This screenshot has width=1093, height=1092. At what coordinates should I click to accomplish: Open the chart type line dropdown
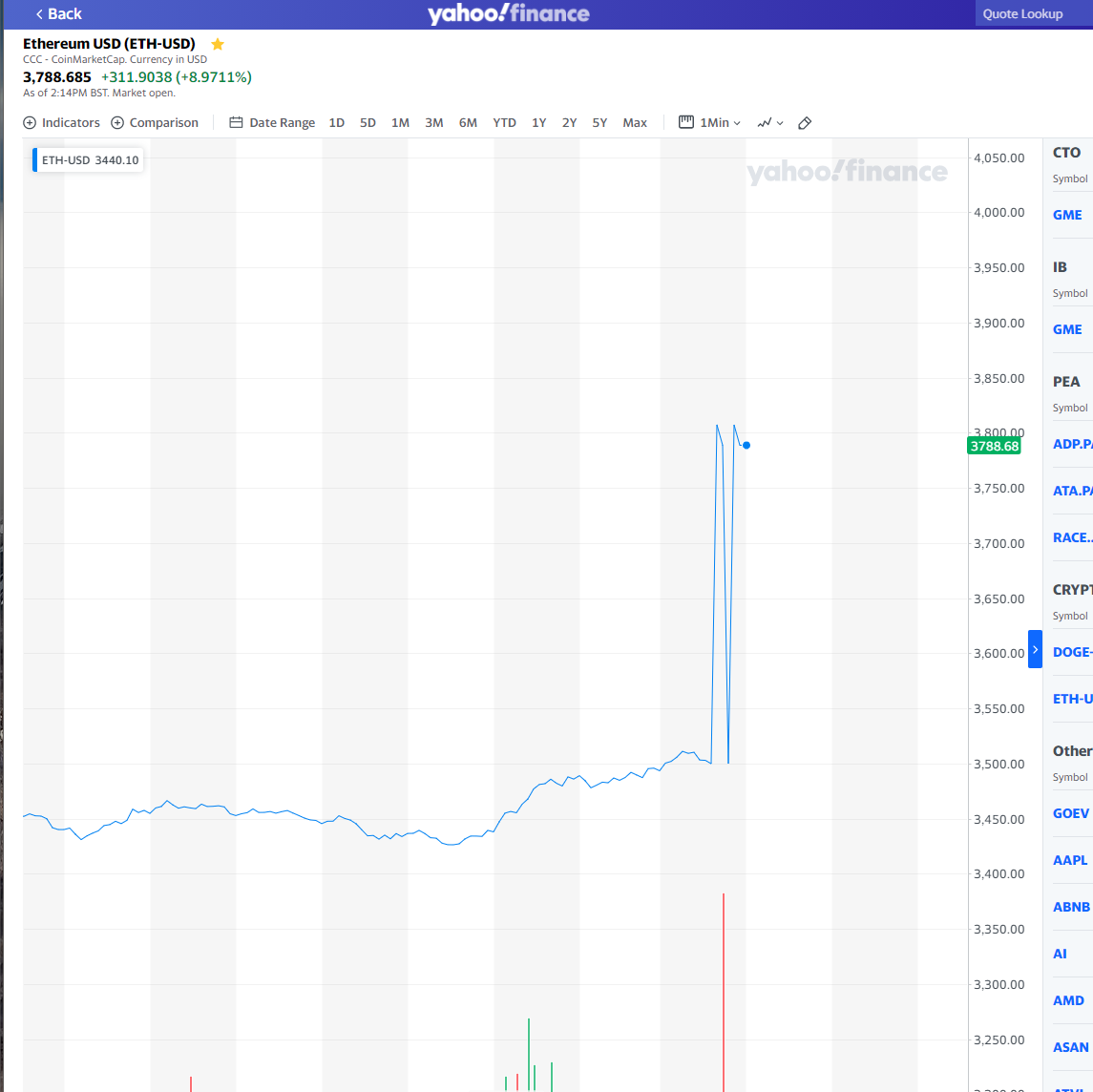click(x=770, y=123)
